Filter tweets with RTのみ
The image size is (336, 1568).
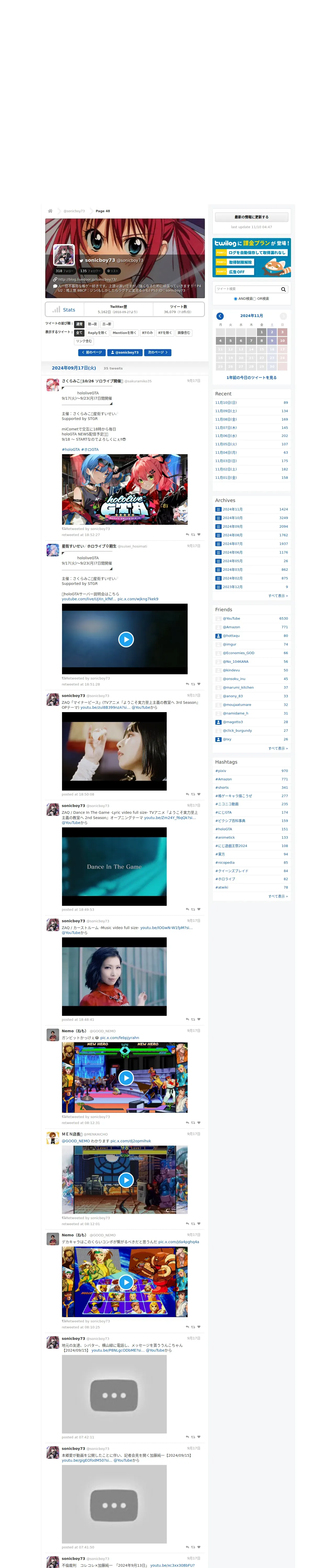pos(148,333)
